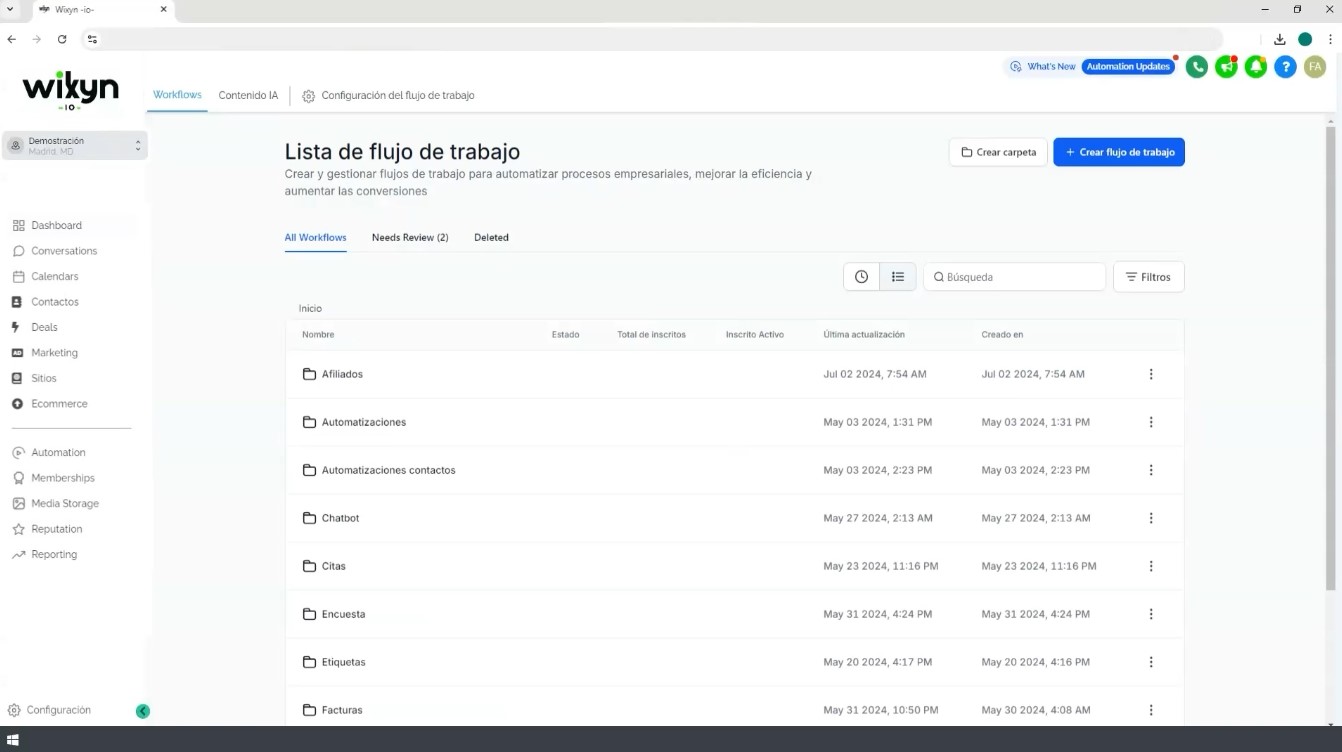This screenshot has width=1342, height=752.
Task: Select the Needs Review (2) tab
Action: point(410,238)
